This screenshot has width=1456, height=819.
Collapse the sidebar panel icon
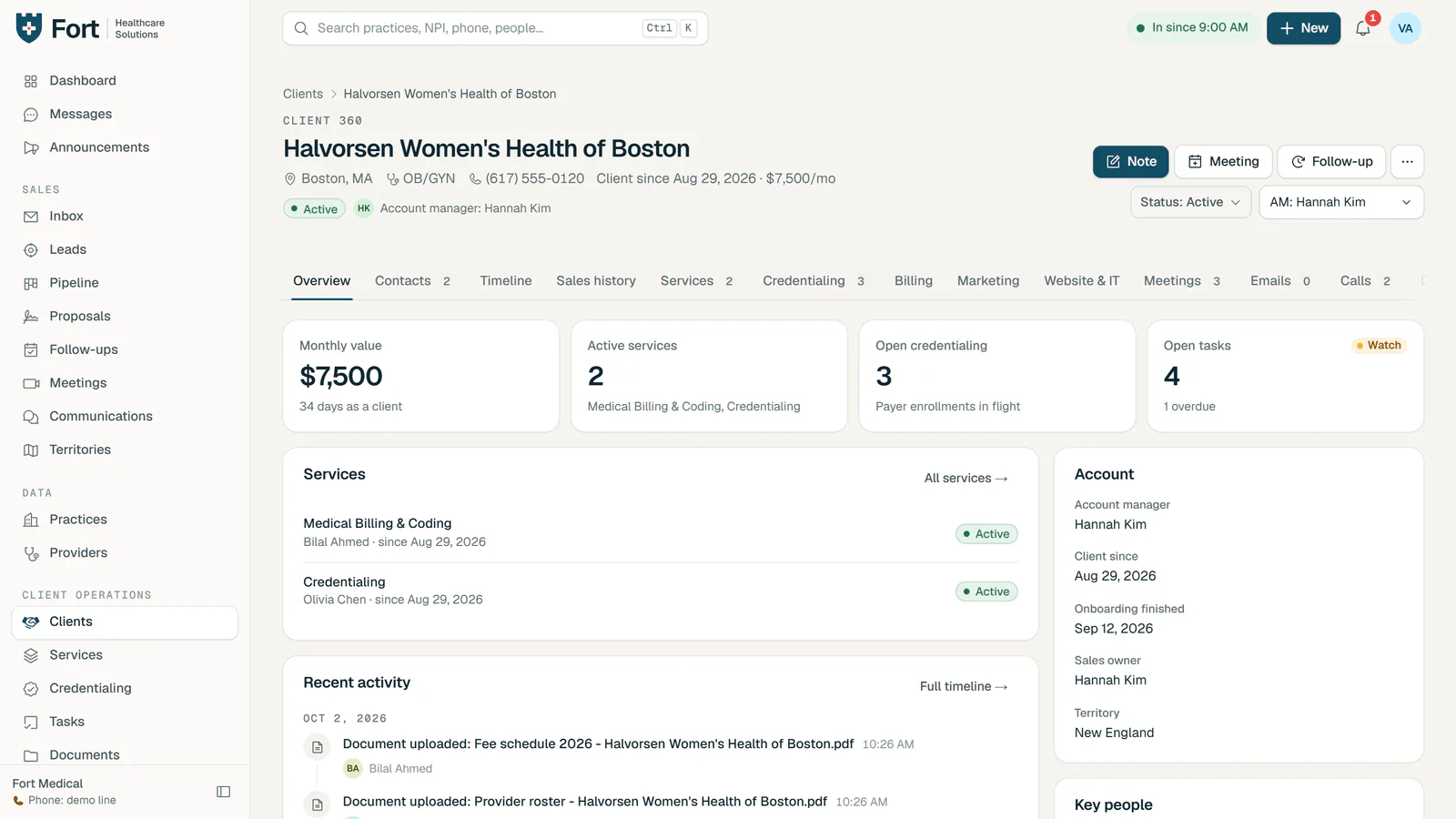[x=223, y=792]
